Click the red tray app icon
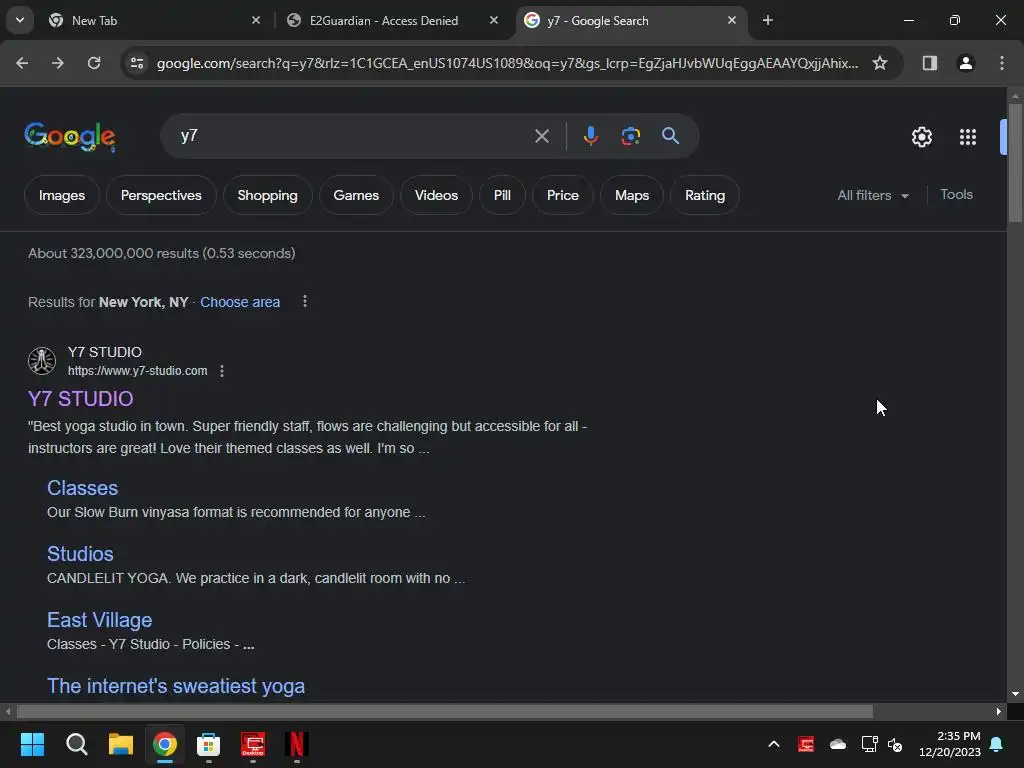 tap(806, 744)
